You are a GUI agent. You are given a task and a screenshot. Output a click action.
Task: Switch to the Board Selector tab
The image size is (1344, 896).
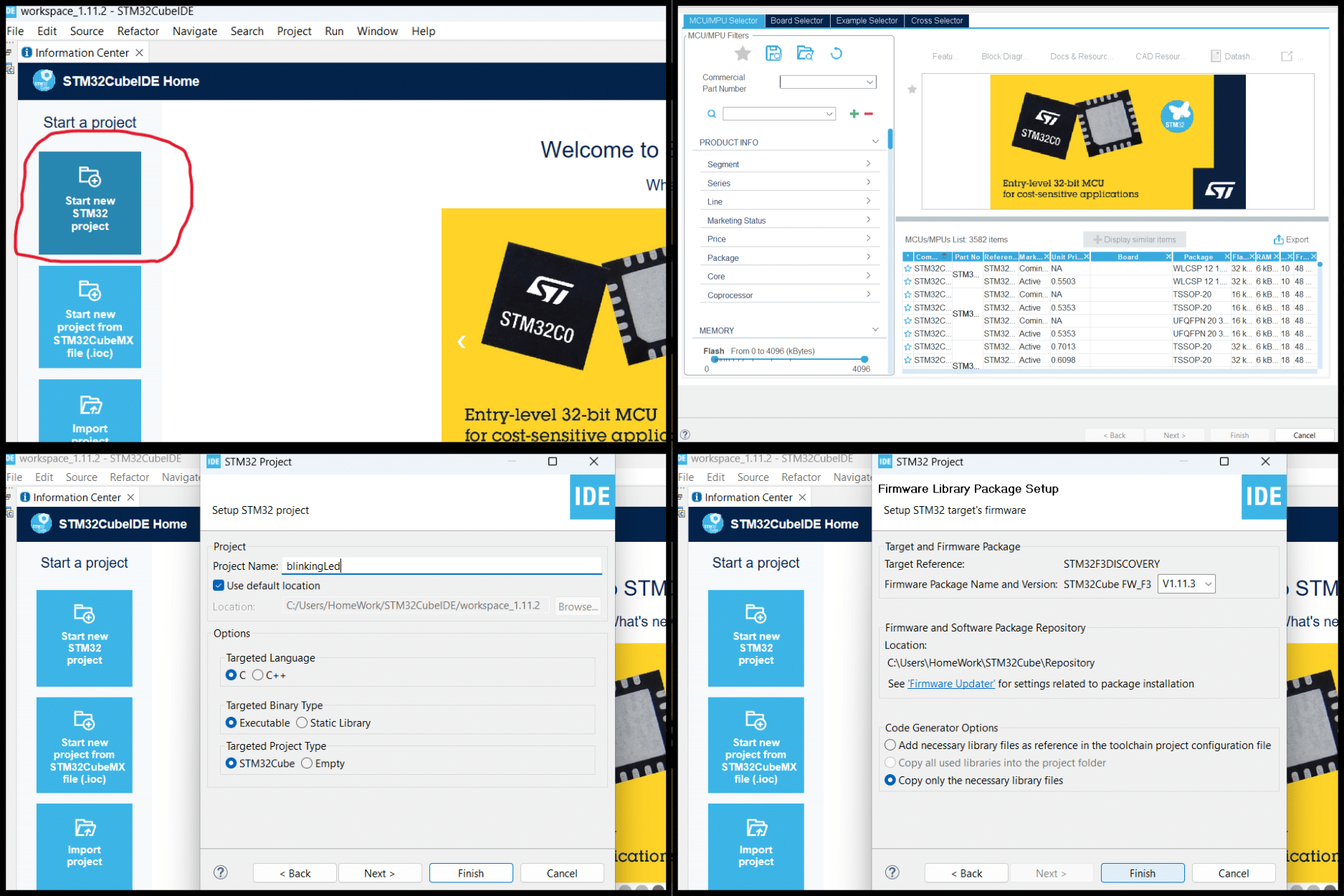(796, 21)
